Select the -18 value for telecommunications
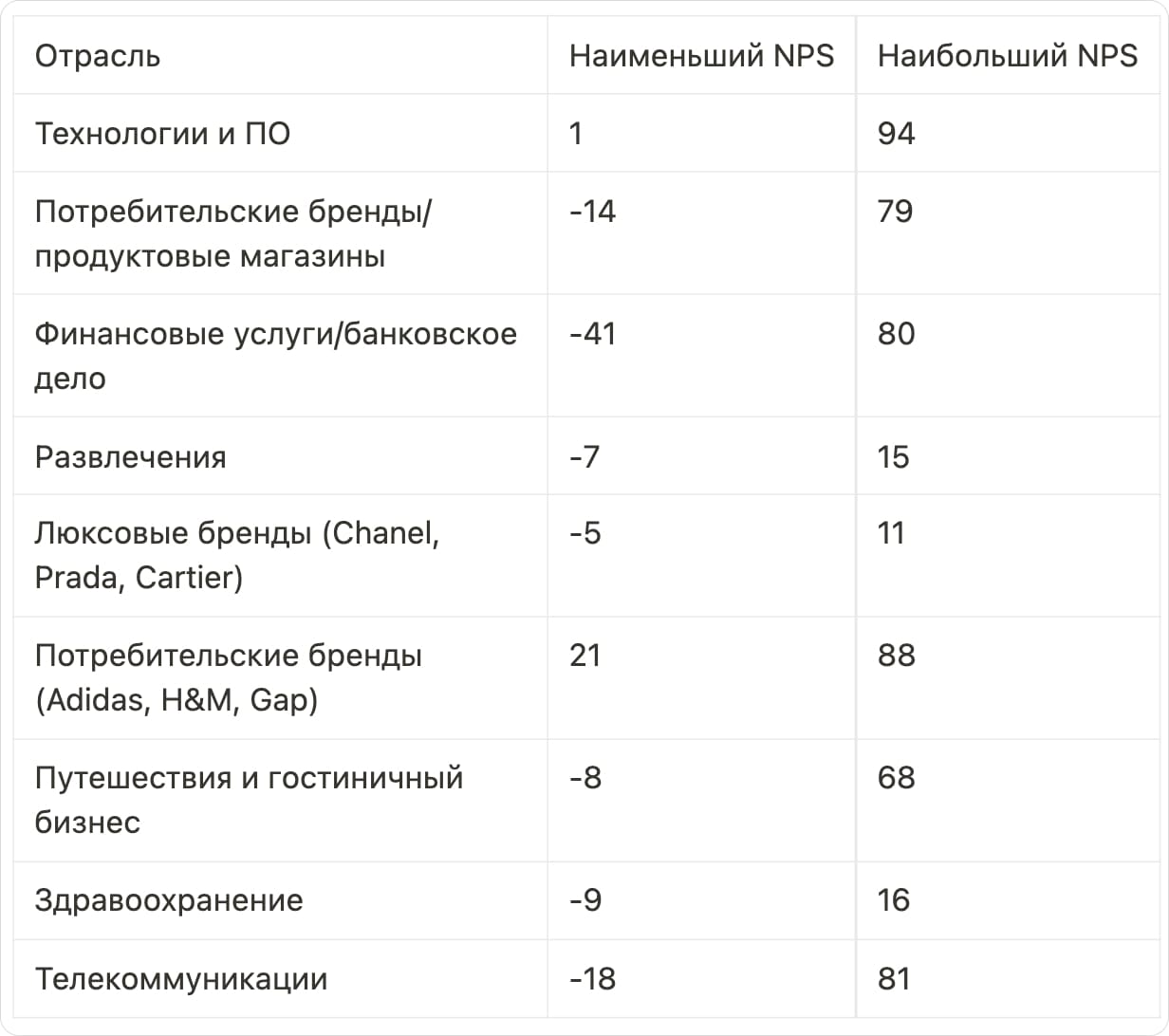The height and width of the screenshot is (1036, 1169). click(592, 979)
